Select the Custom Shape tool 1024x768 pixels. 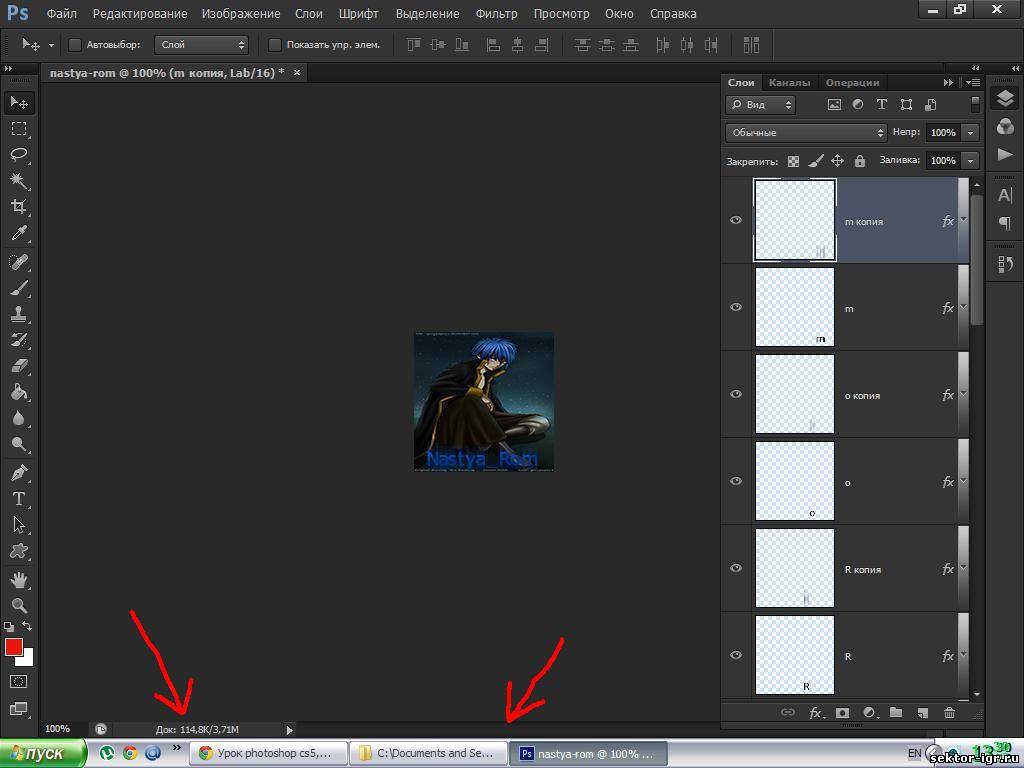coord(19,551)
